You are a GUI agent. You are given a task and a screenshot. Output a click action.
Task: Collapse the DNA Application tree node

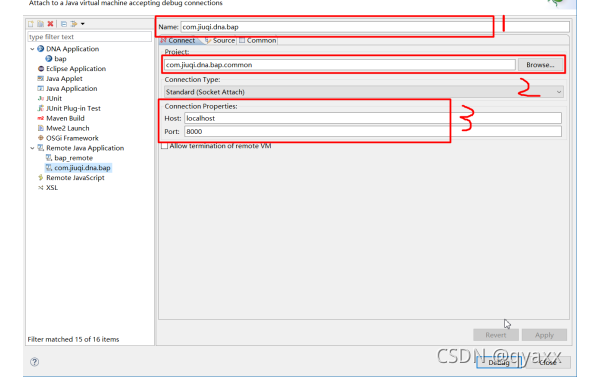pyautogui.click(x=32, y=49)
